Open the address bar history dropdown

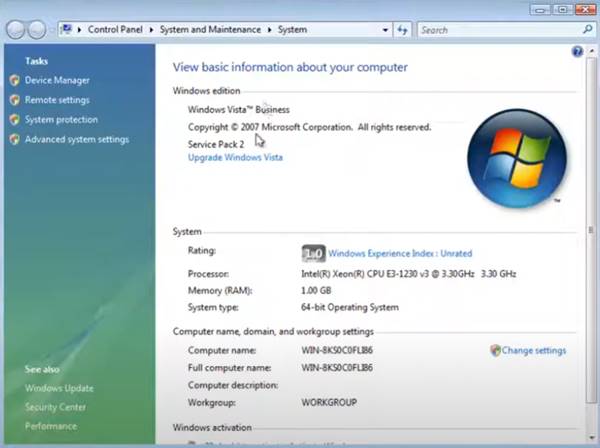[385, 30]
